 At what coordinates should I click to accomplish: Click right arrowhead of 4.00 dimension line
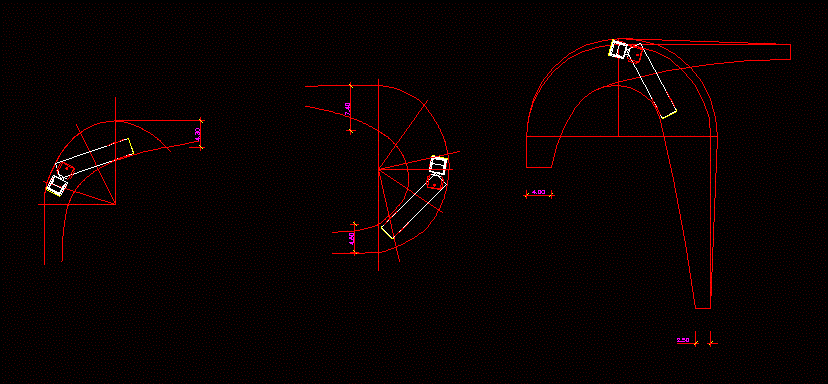pyautogui.click(x=552, y=195)
